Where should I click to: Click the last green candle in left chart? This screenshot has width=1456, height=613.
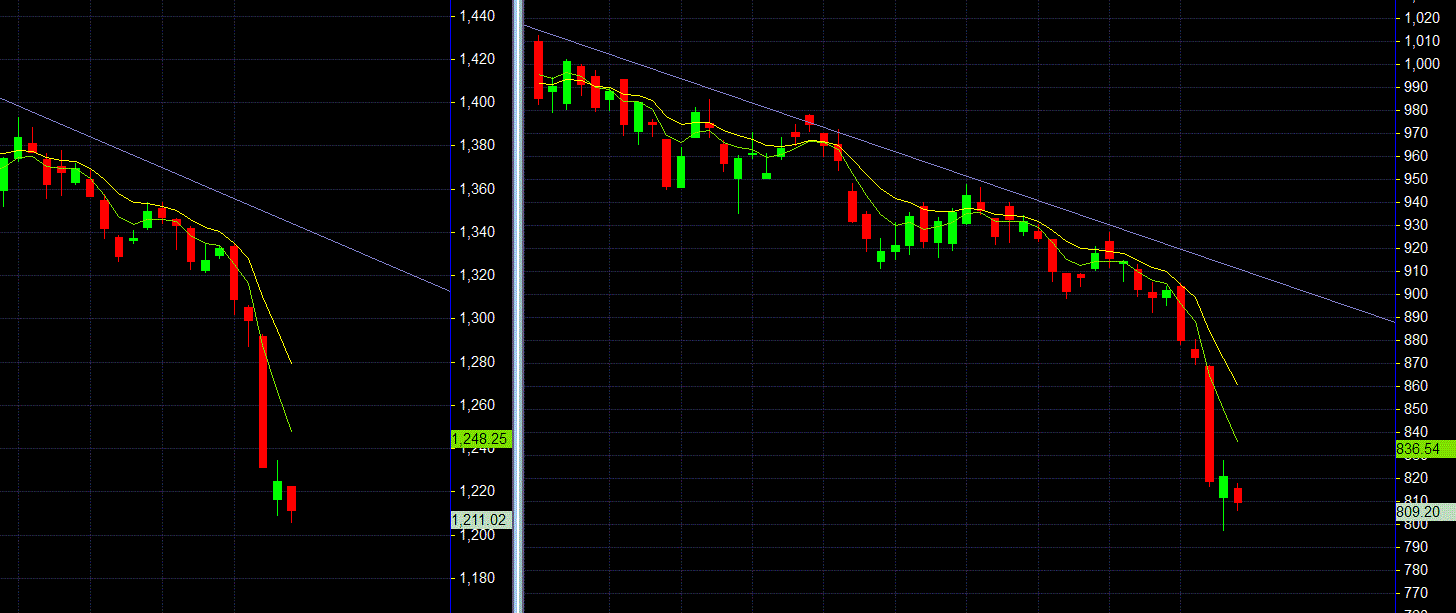click(x=278, y=490)
